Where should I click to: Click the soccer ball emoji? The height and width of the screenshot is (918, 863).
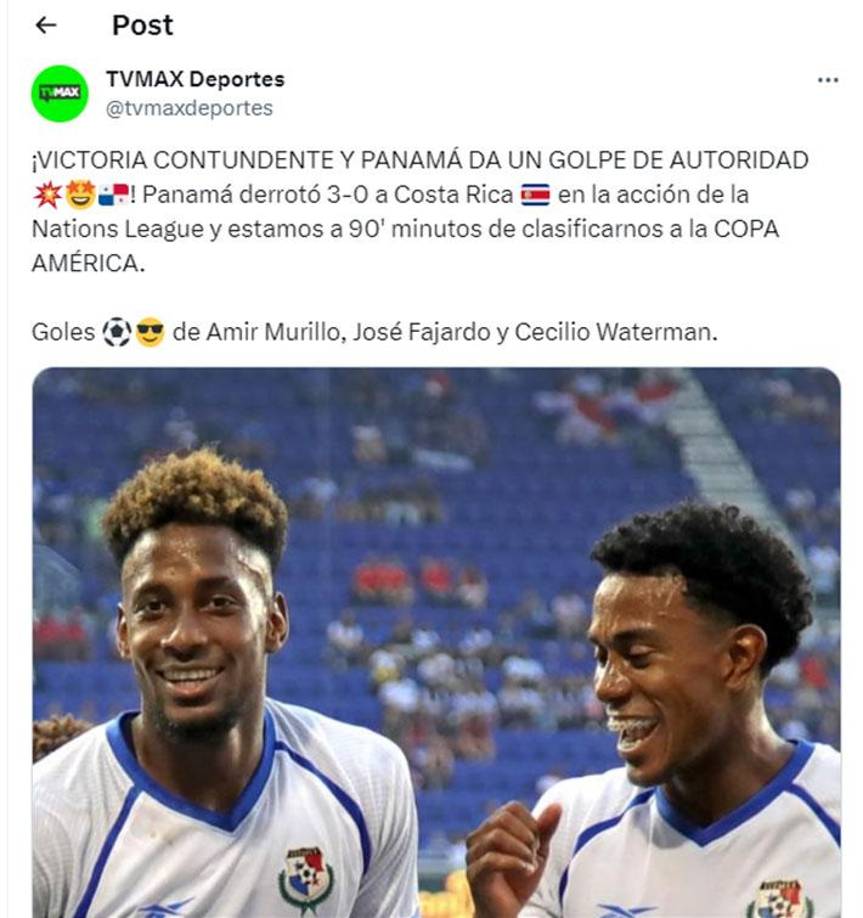[117, 332]
